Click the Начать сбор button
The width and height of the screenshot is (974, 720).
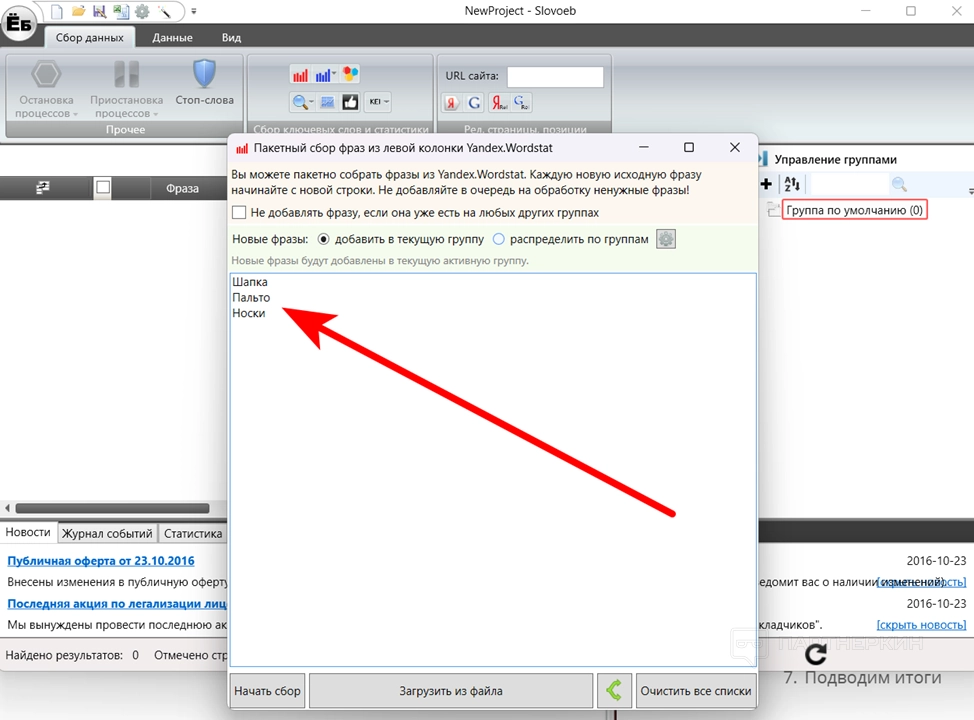pyautogui.click(x=267, y=691)
